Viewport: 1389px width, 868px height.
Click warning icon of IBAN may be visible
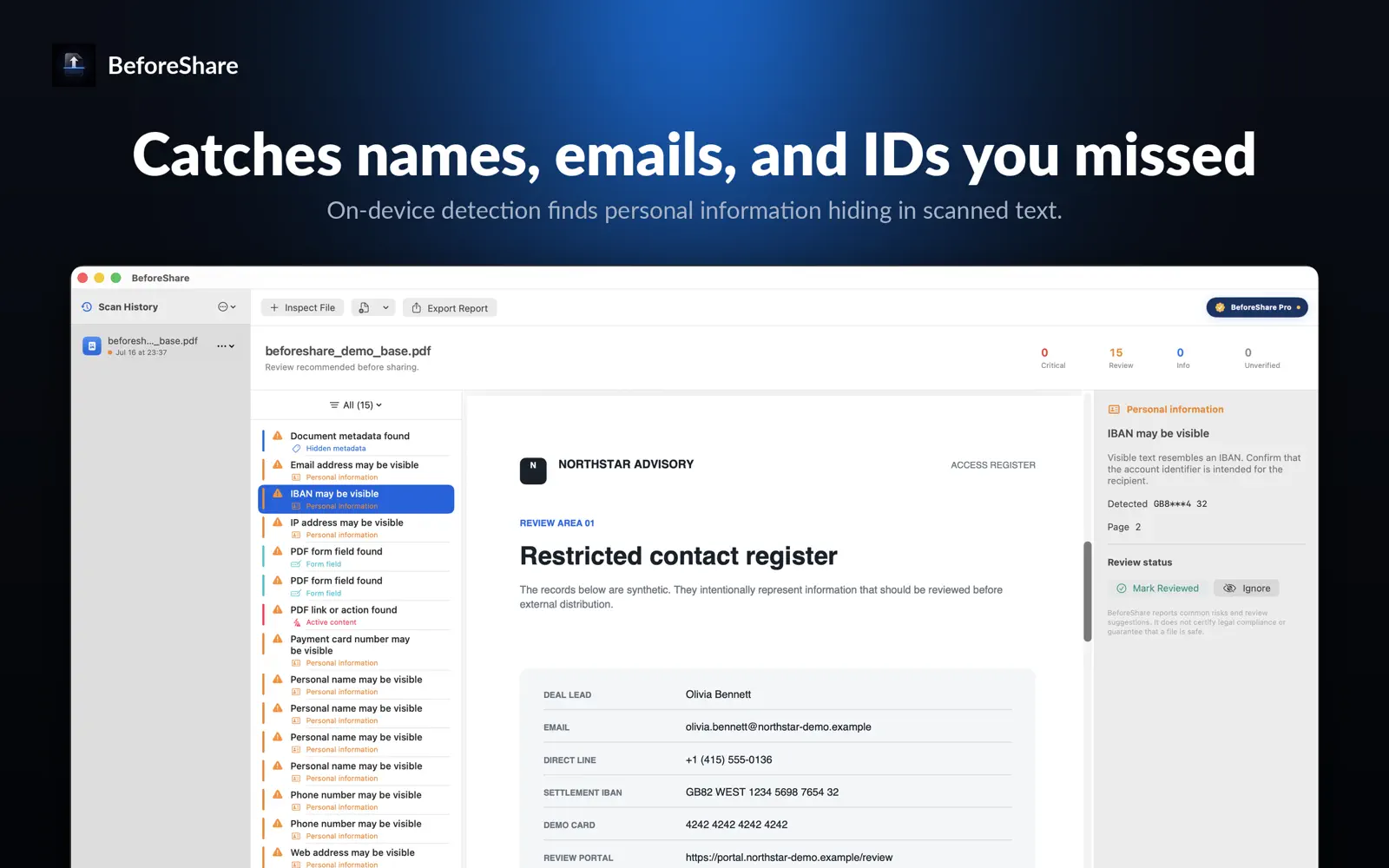tap(278, 493)
